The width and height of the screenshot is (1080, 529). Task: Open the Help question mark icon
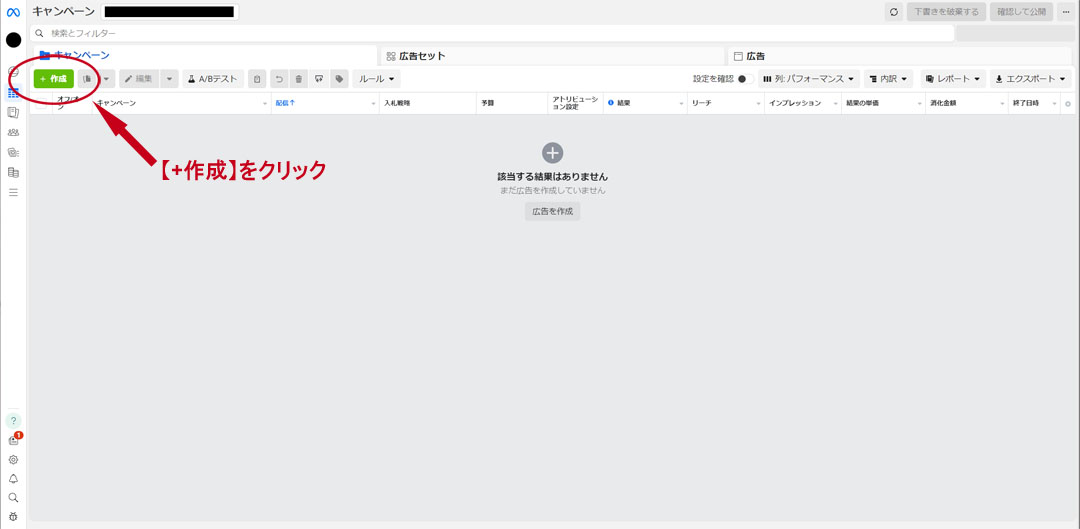click(x=13, y=420)
